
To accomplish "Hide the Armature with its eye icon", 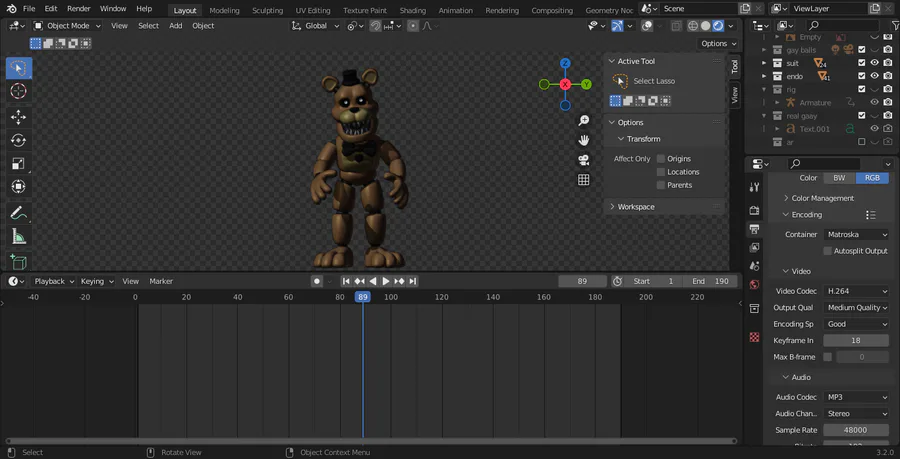I will pos(875,102).
